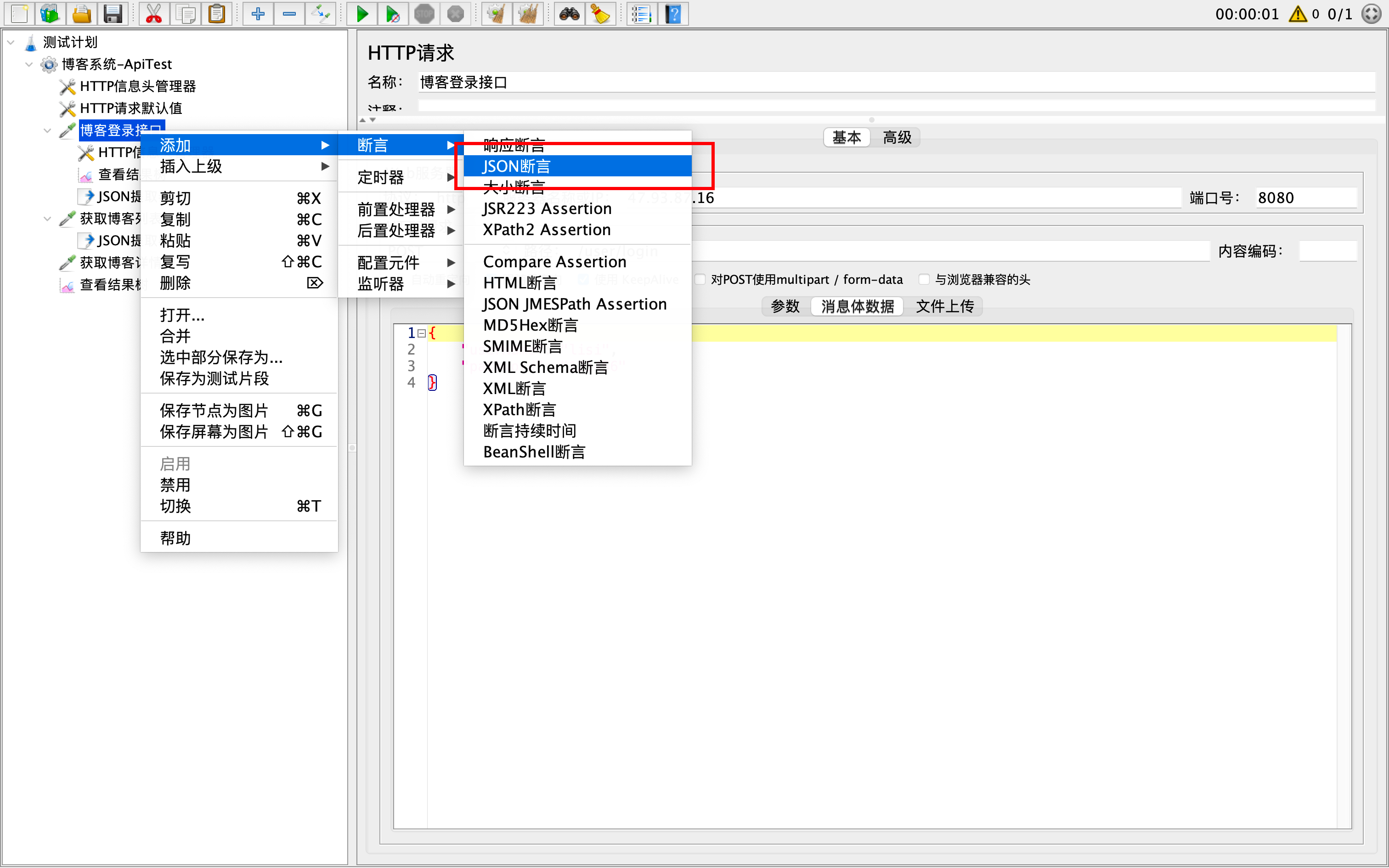Screen dimensions: 1389x868
Task: Start the test with green play icon
Action: [x=362, y=13]
